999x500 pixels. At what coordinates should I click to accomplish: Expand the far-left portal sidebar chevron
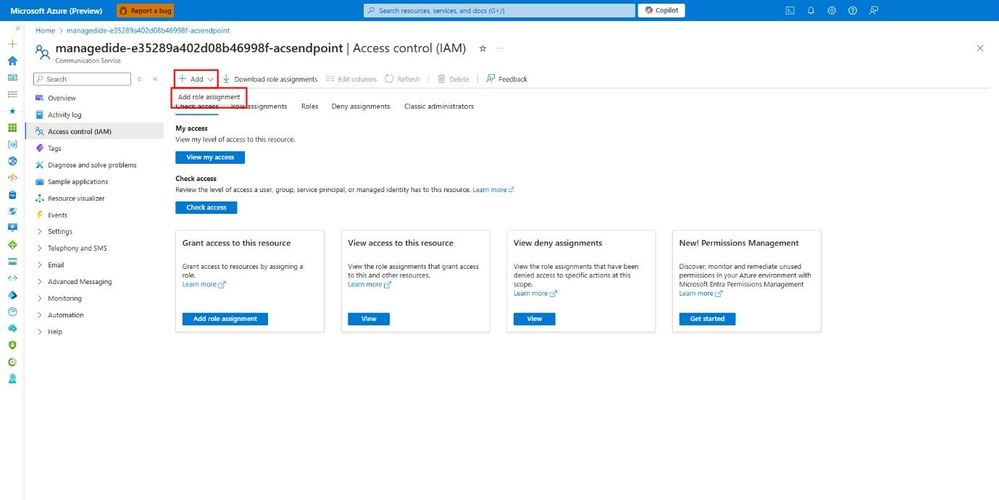point(17,28)
